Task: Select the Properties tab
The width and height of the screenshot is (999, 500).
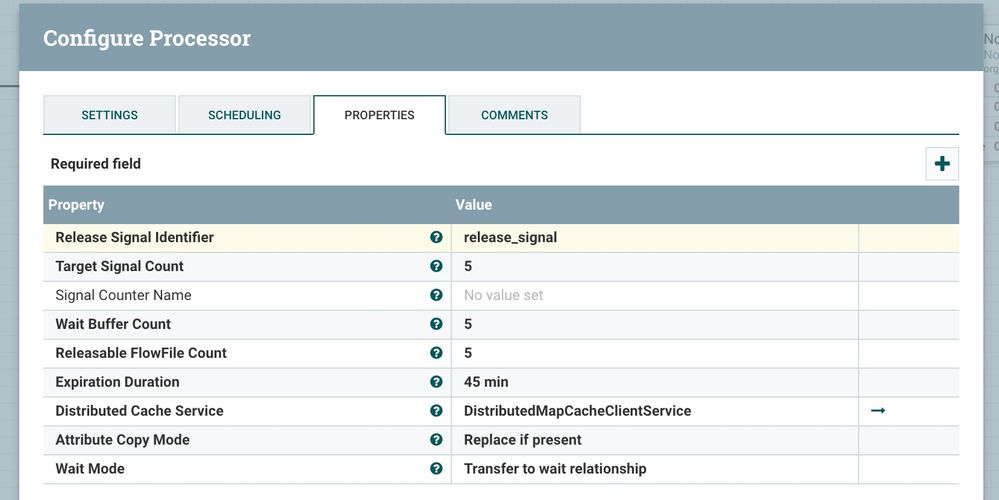Action: click(x=379, y=115)
